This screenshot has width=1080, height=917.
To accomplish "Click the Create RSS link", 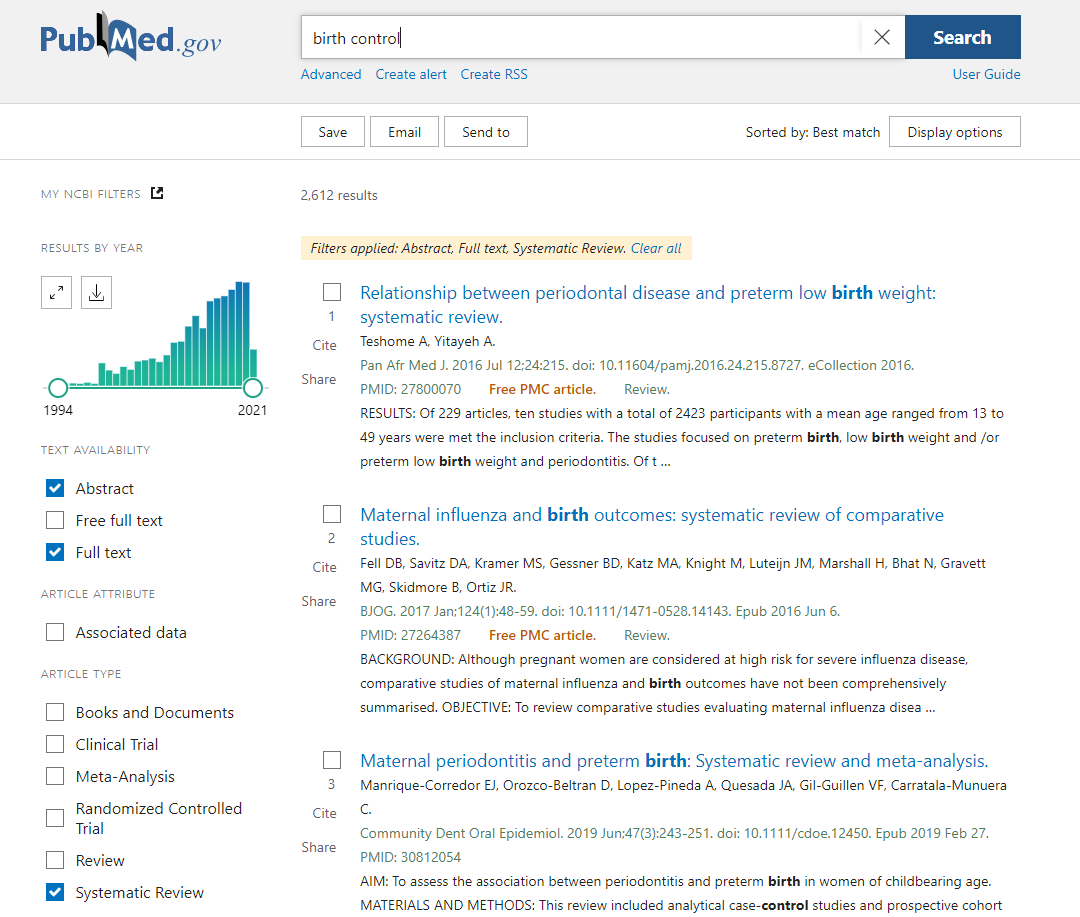I will [x=494, y=74].
